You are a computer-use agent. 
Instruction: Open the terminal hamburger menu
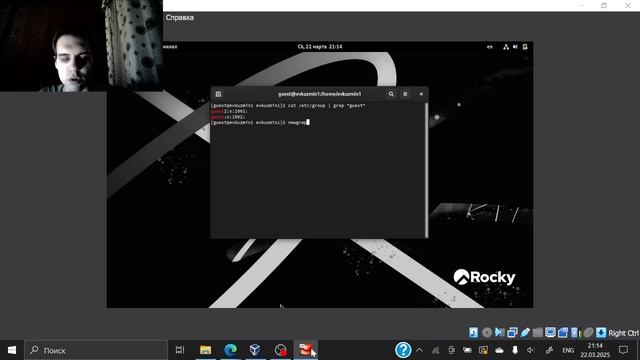[x=405, y=94]
